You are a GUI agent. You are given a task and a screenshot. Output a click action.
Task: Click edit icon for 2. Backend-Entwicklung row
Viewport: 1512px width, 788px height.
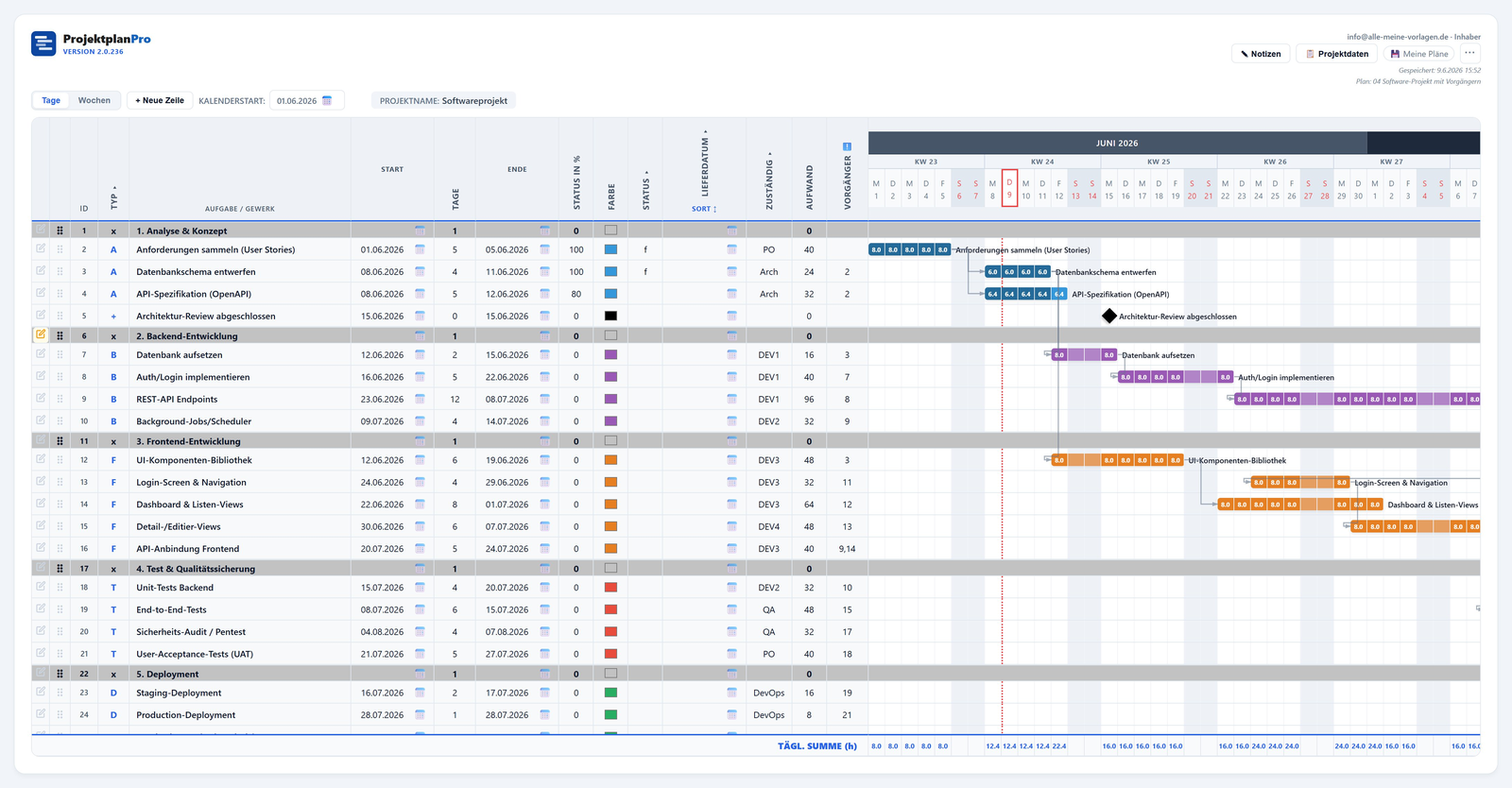pos(41,334)
